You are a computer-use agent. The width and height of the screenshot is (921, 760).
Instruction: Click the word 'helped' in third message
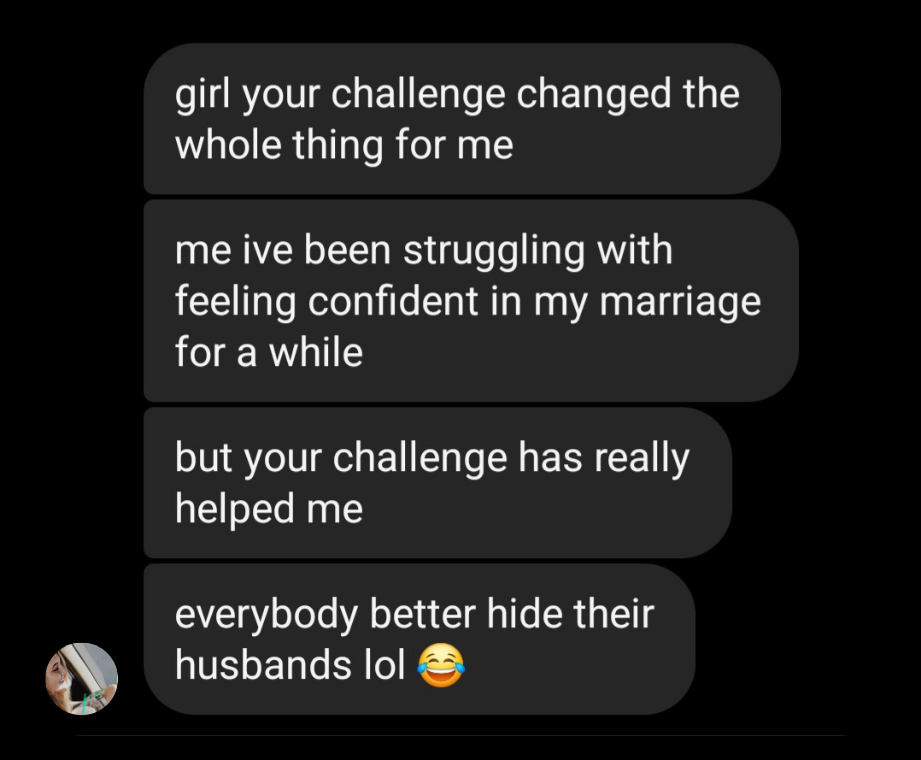(x=234, y=509)
